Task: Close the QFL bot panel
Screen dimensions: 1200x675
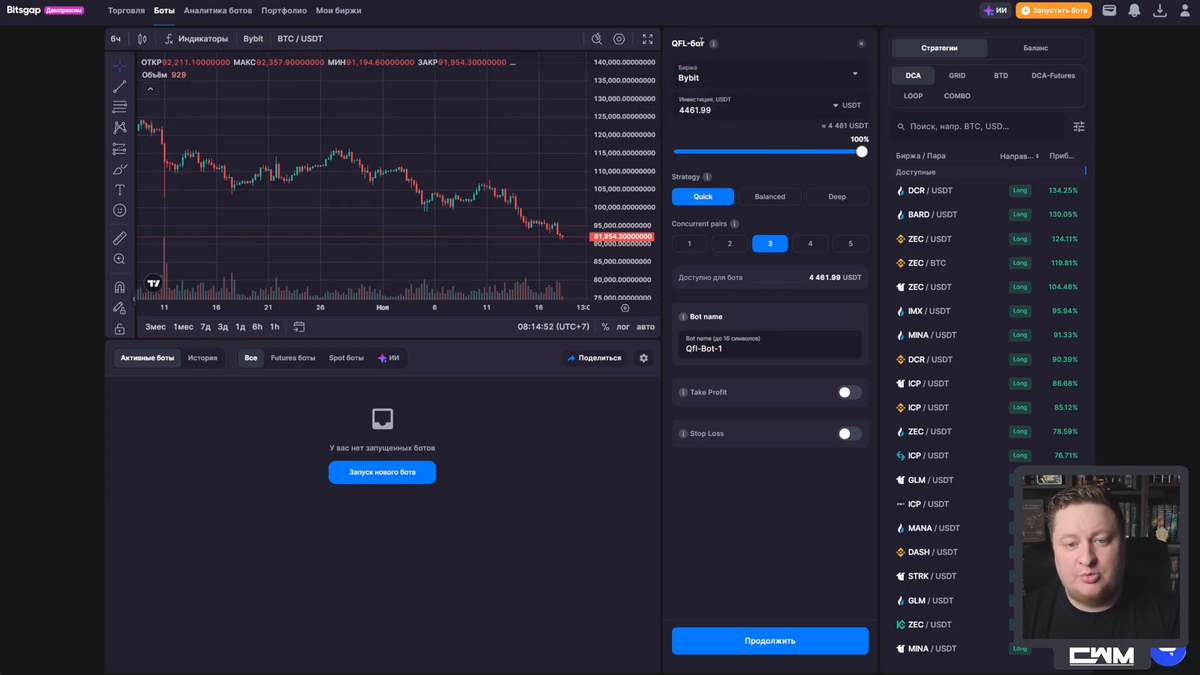Action: pyautogui.click(x=861, y=44)
